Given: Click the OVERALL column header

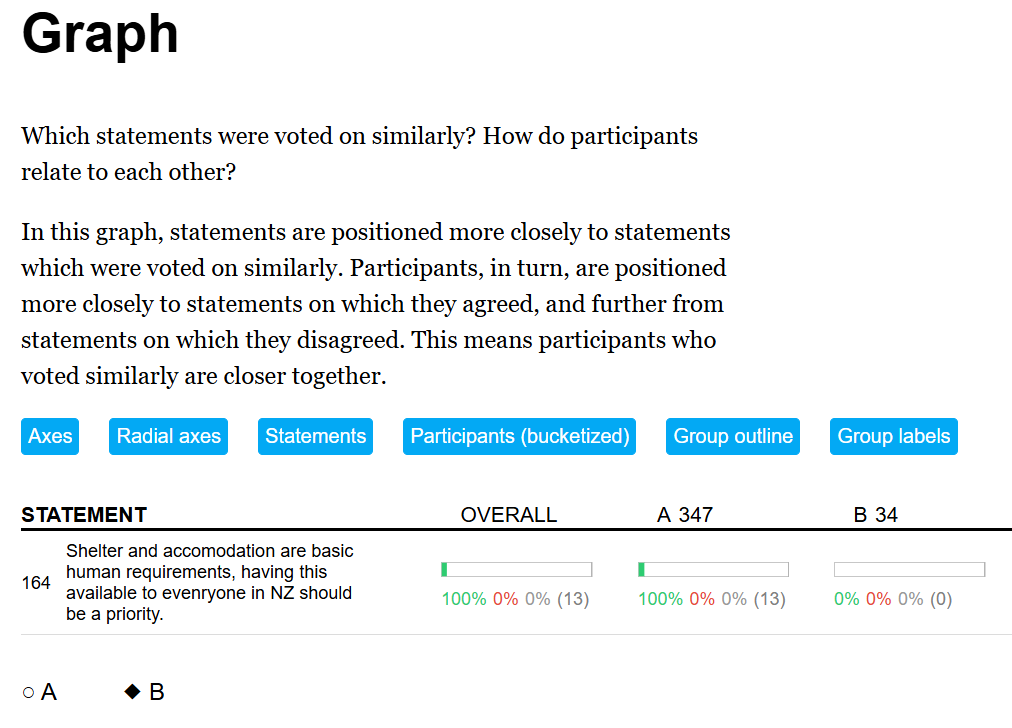Looking at the screenshot, I should (x=508, y=515).
